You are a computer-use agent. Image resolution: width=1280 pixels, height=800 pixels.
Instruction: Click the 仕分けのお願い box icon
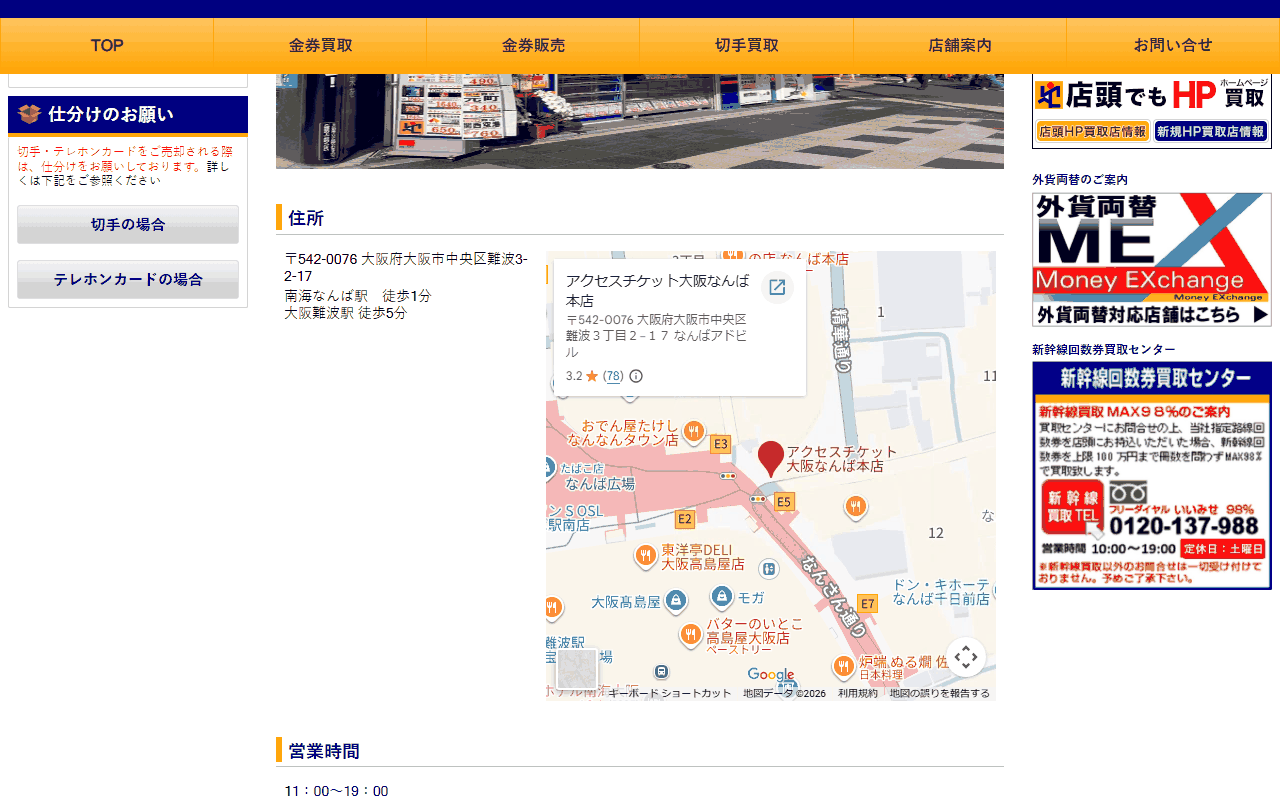pyautogui.click(x=29, y=114)
